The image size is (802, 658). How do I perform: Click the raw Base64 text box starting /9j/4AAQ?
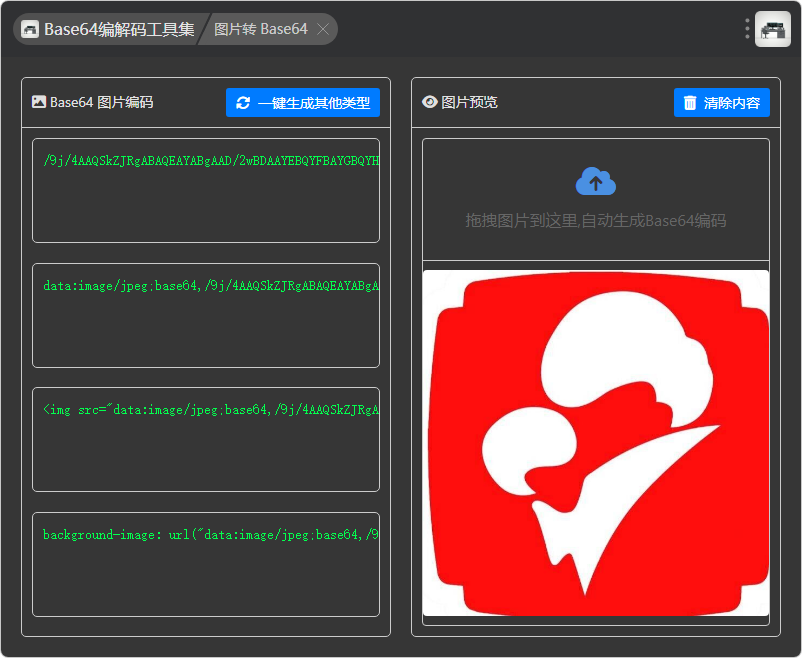coord(206,190)
